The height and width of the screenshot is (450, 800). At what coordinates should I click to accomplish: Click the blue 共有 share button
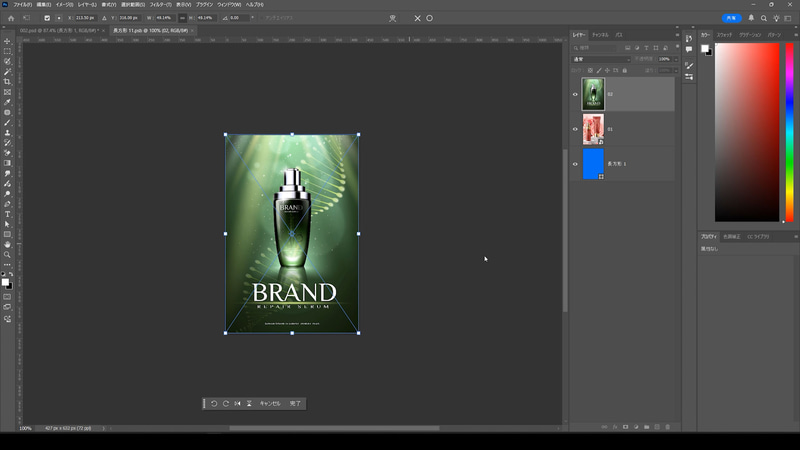click(x=730, y=18)
